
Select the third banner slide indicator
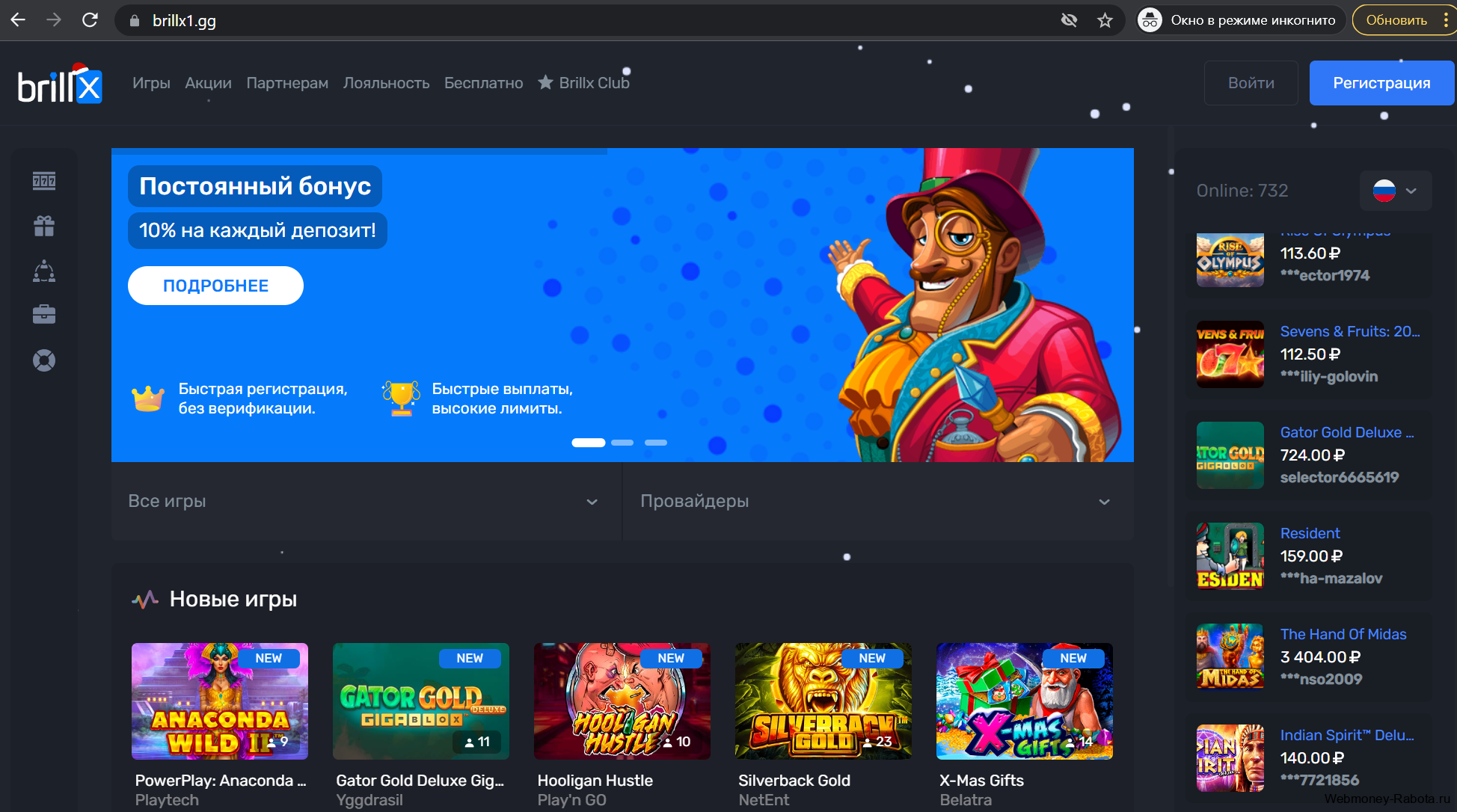[x=656, y=443]
